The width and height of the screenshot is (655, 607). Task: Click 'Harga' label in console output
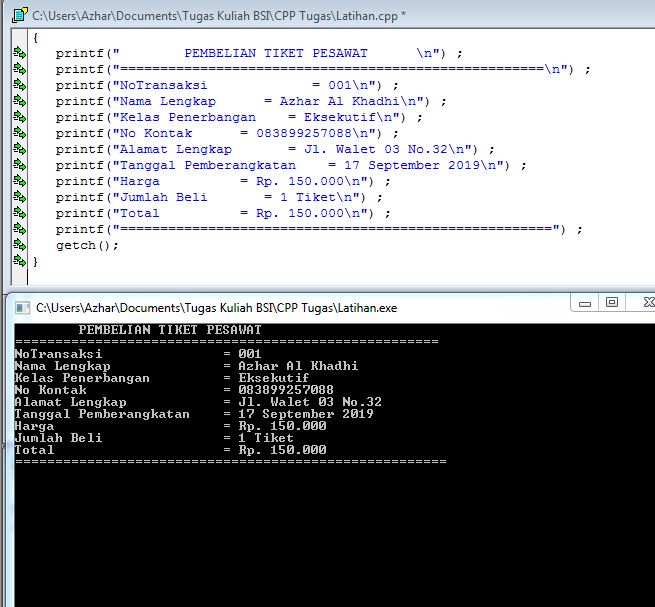click(x=34, y=426)
